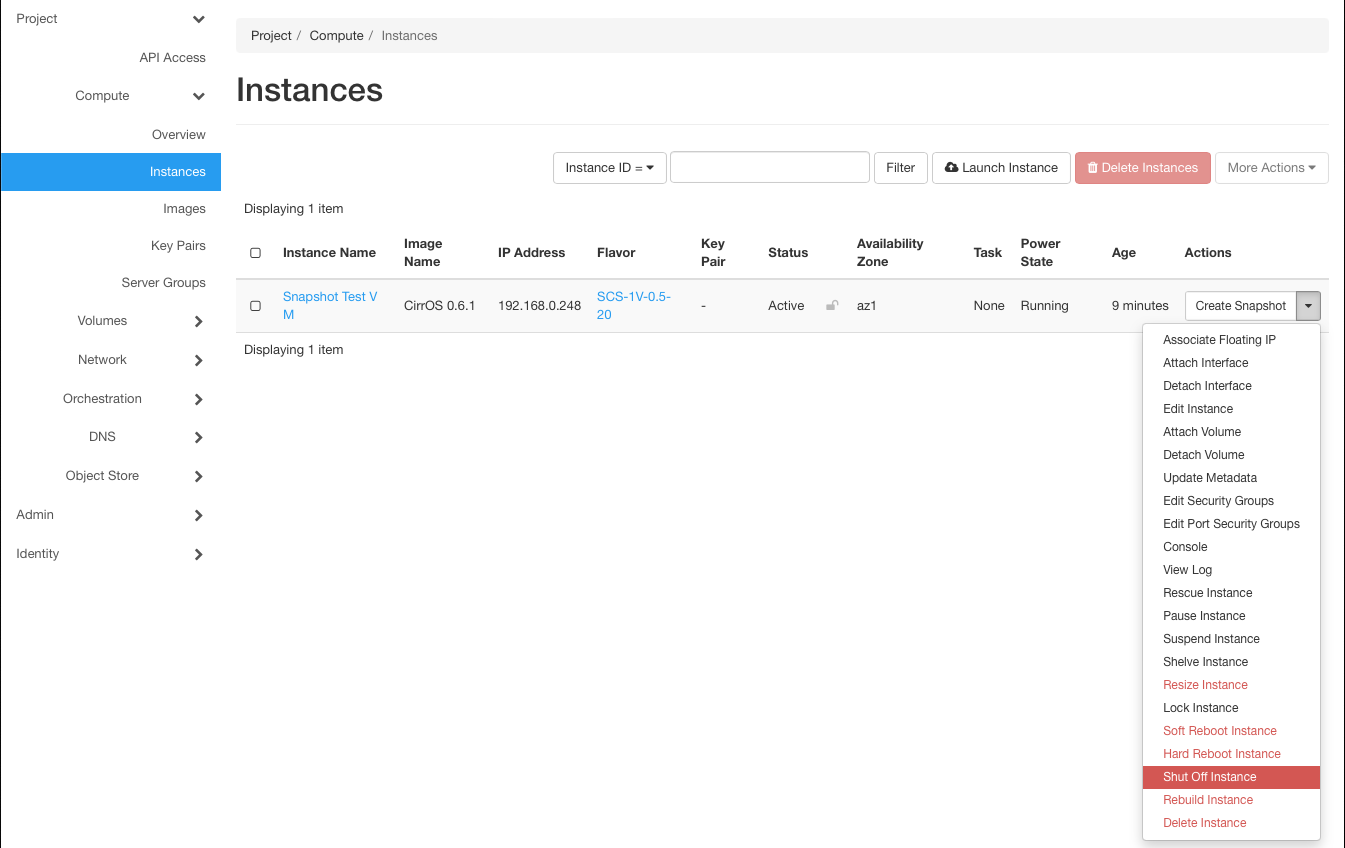Select Resize Instance menu entry

[x=1231, y=685]
